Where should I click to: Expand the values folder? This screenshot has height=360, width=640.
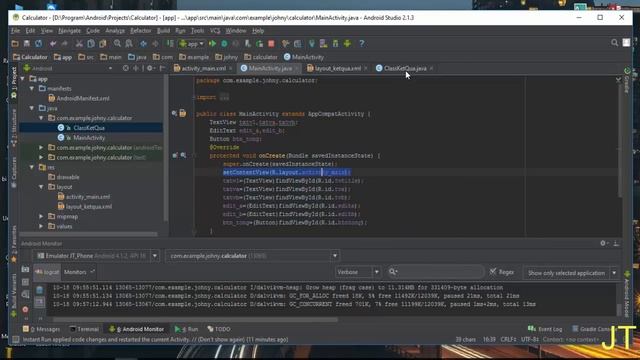41,226
